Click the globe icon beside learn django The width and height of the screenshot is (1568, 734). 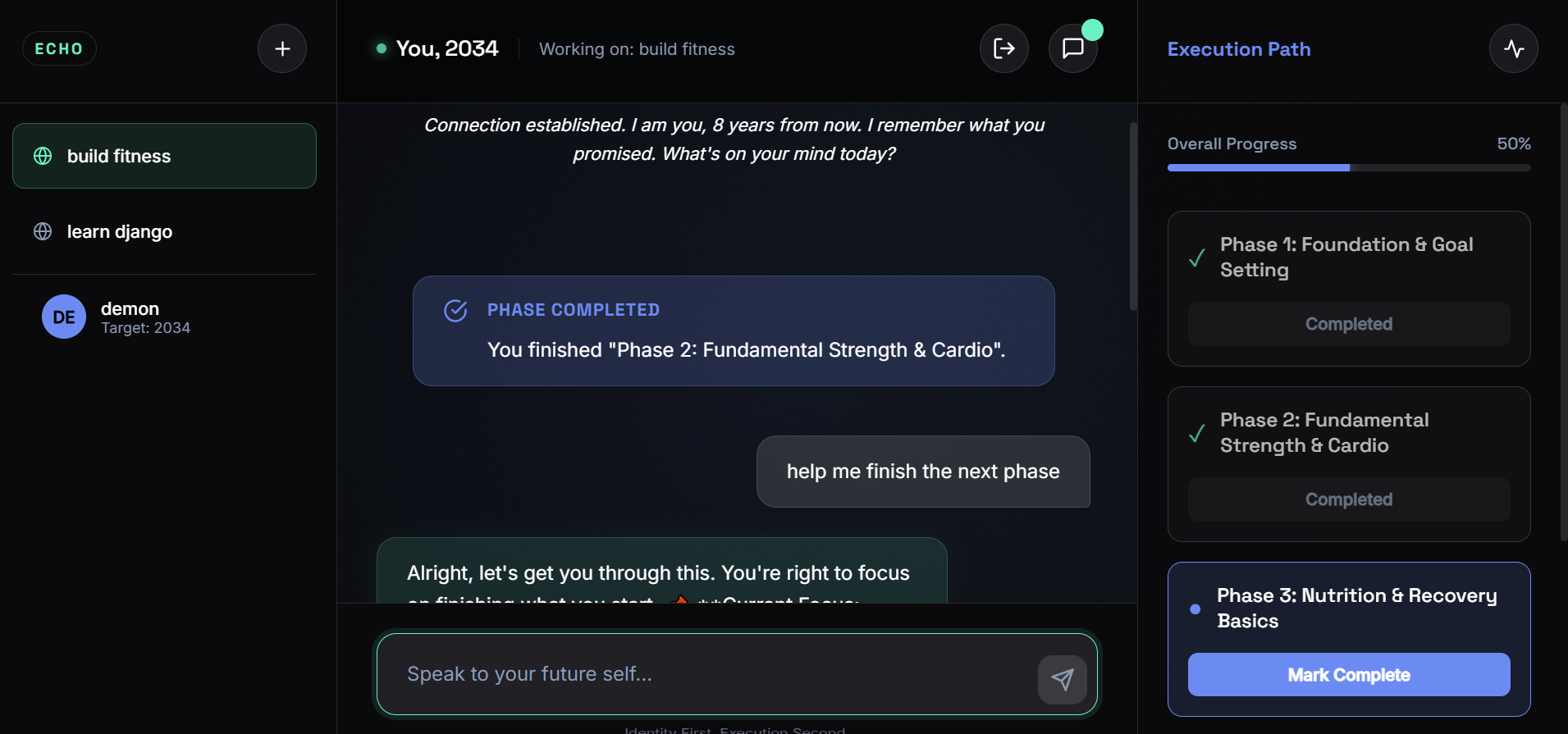[x=43, y=232]
